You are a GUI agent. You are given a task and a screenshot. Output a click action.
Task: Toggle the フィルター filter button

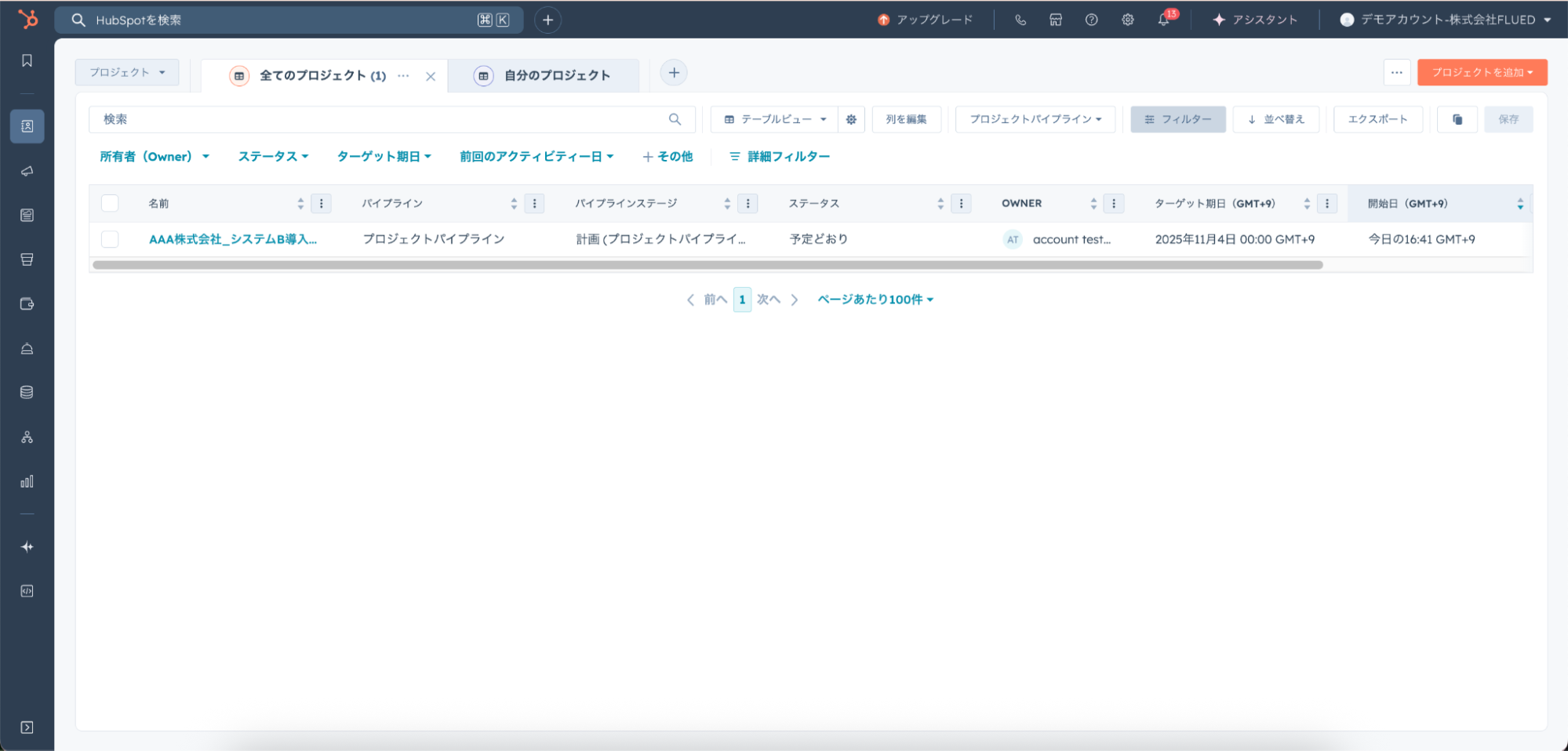point(1177,119)
